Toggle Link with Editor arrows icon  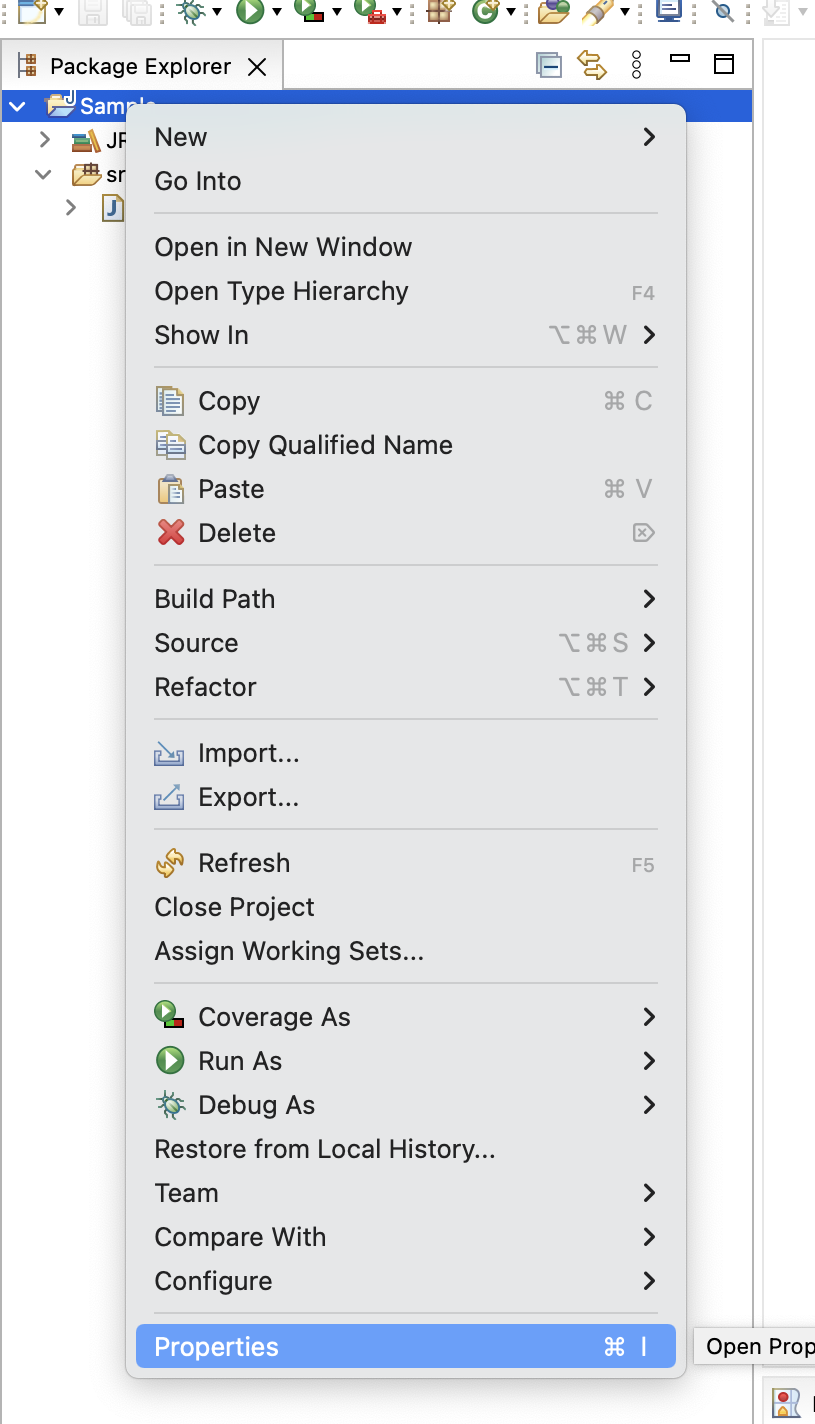(x=592, y=66)
